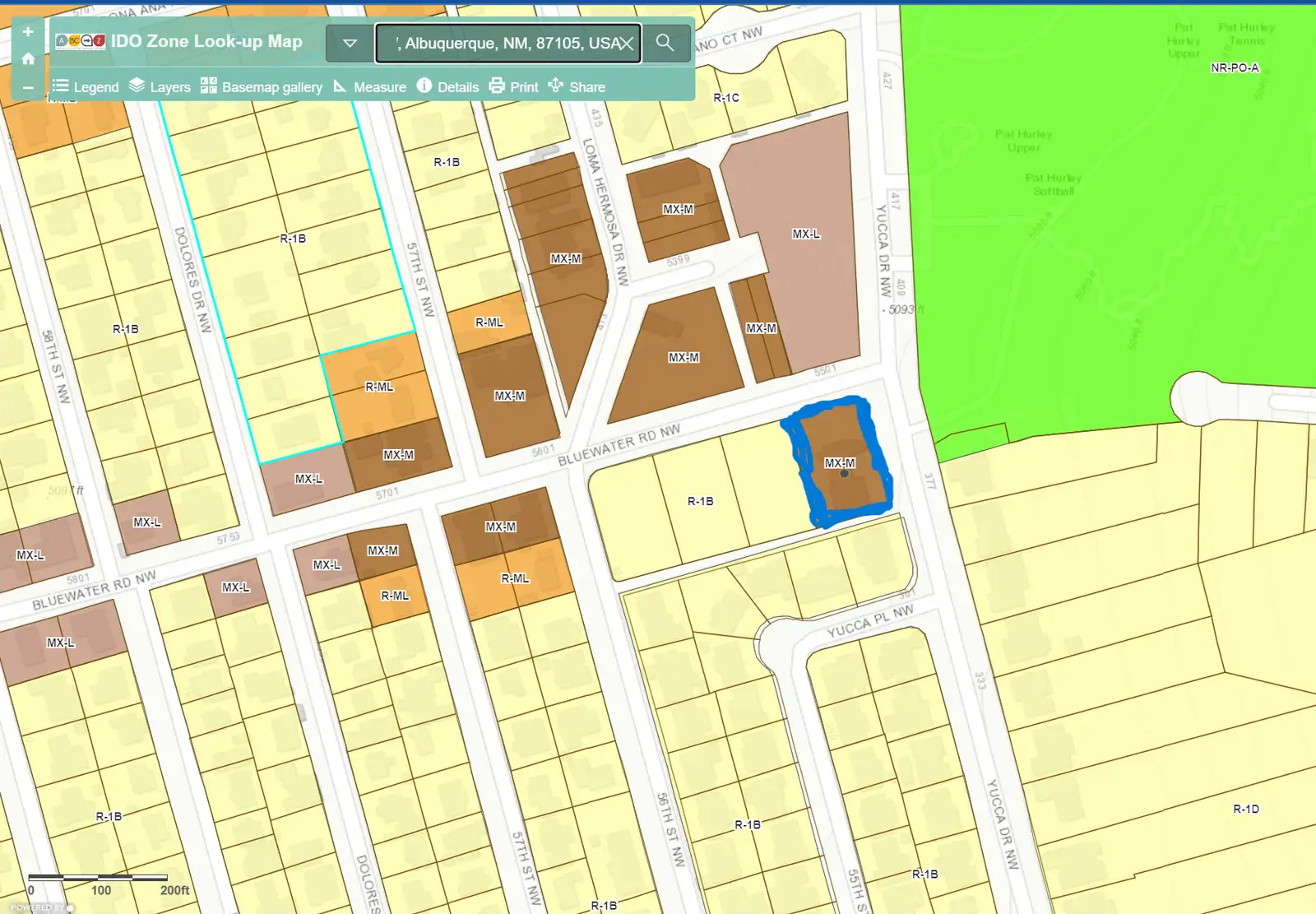Click the R-1C zone label
Screen dimensions: 1316x914
(x=726, y=97)
